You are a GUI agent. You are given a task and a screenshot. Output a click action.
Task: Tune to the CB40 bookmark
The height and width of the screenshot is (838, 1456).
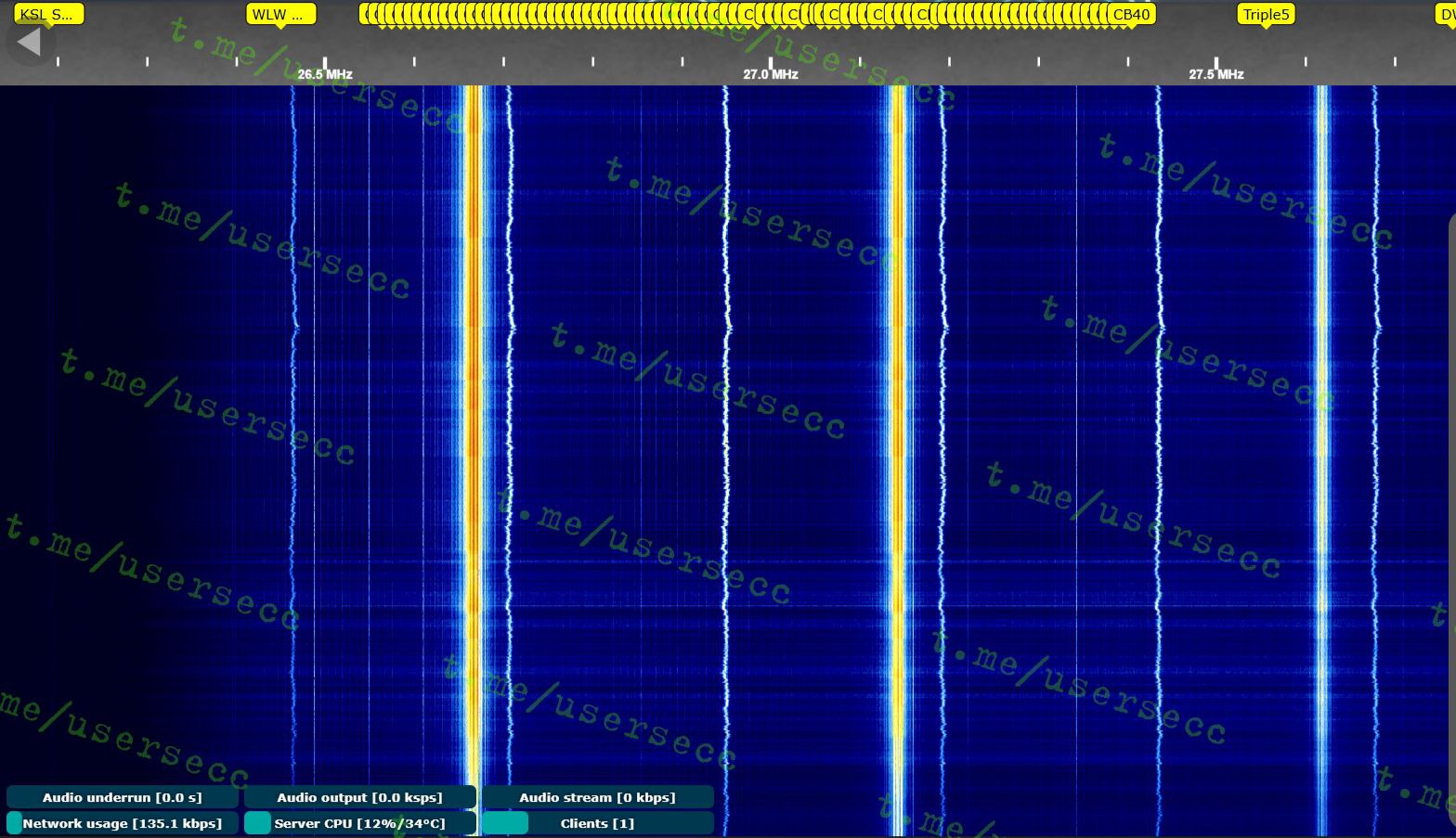pyautogui.click(x=1130, y=14)
